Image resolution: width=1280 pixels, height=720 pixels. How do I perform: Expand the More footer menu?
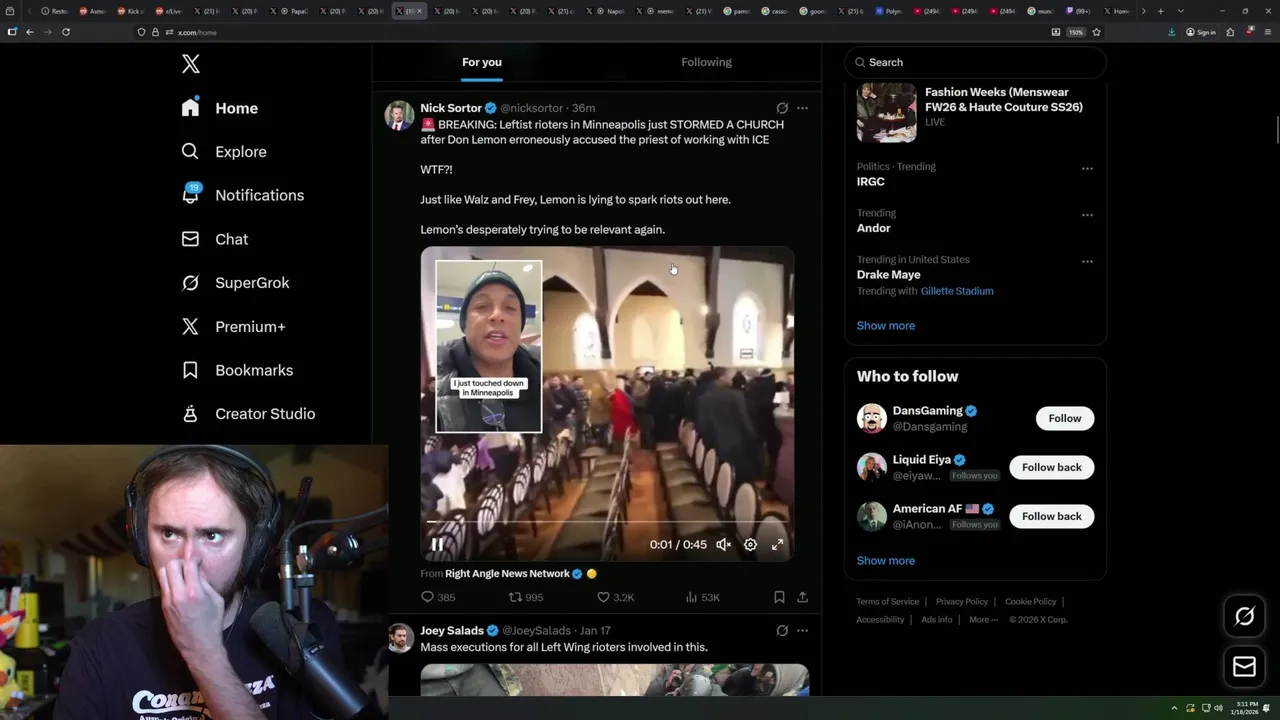pyautogui.click(x=983, y=619)
